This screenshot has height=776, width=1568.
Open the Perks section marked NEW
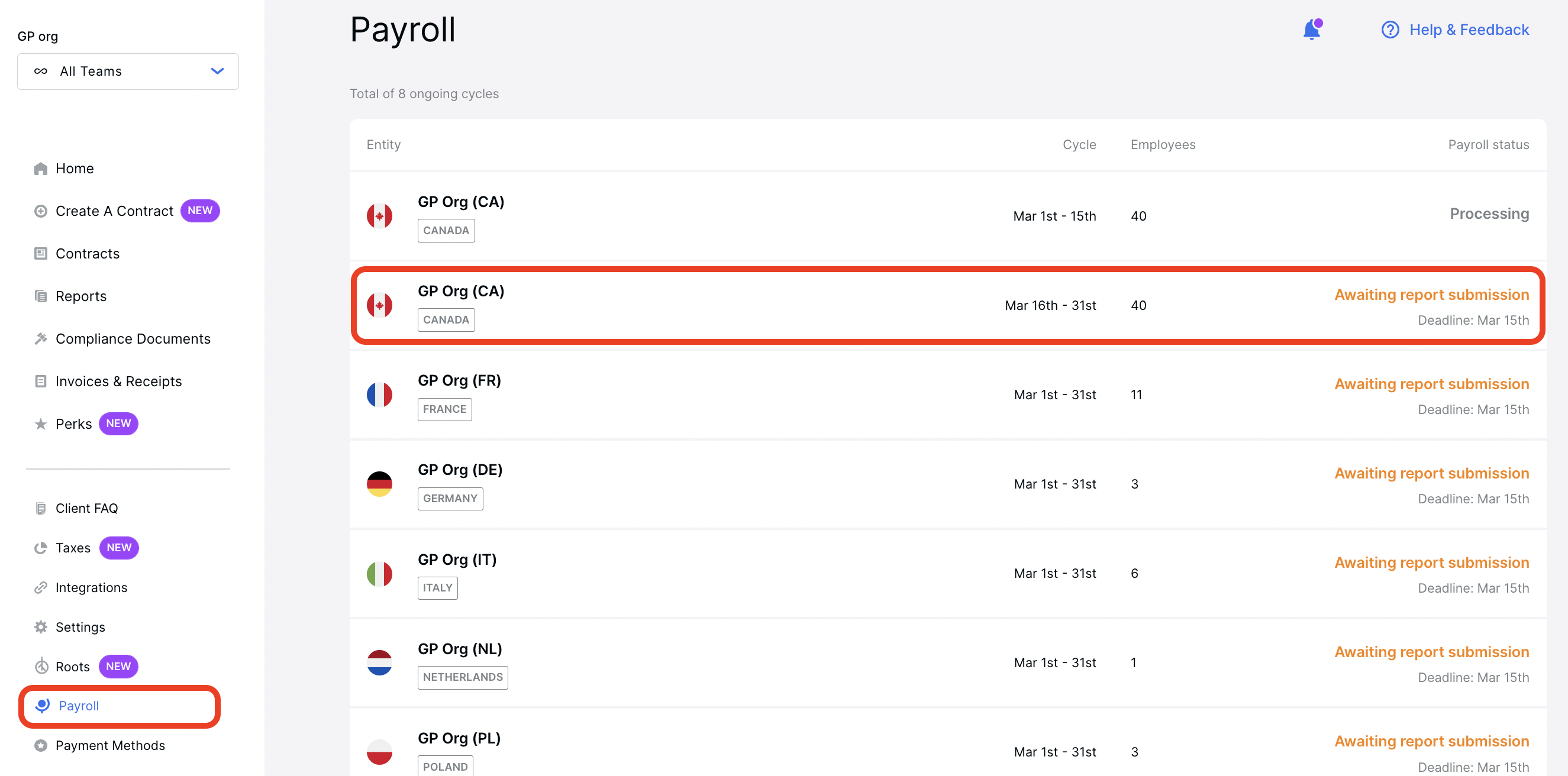point(73,423)
